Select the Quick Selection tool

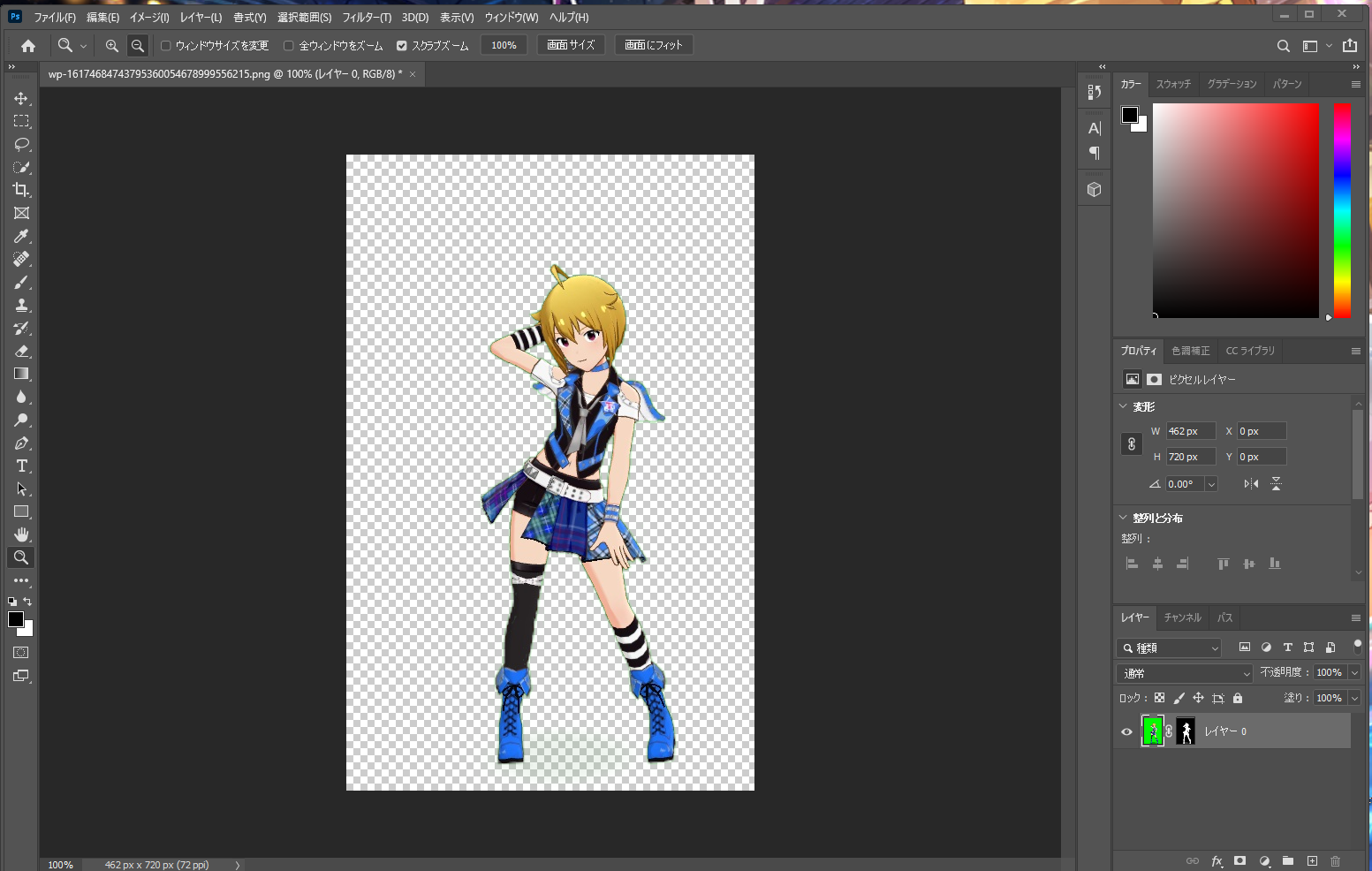(x=21, y=167)
